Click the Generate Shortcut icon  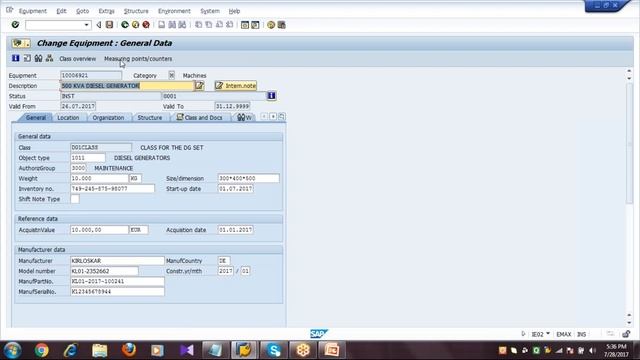point(255,25)
